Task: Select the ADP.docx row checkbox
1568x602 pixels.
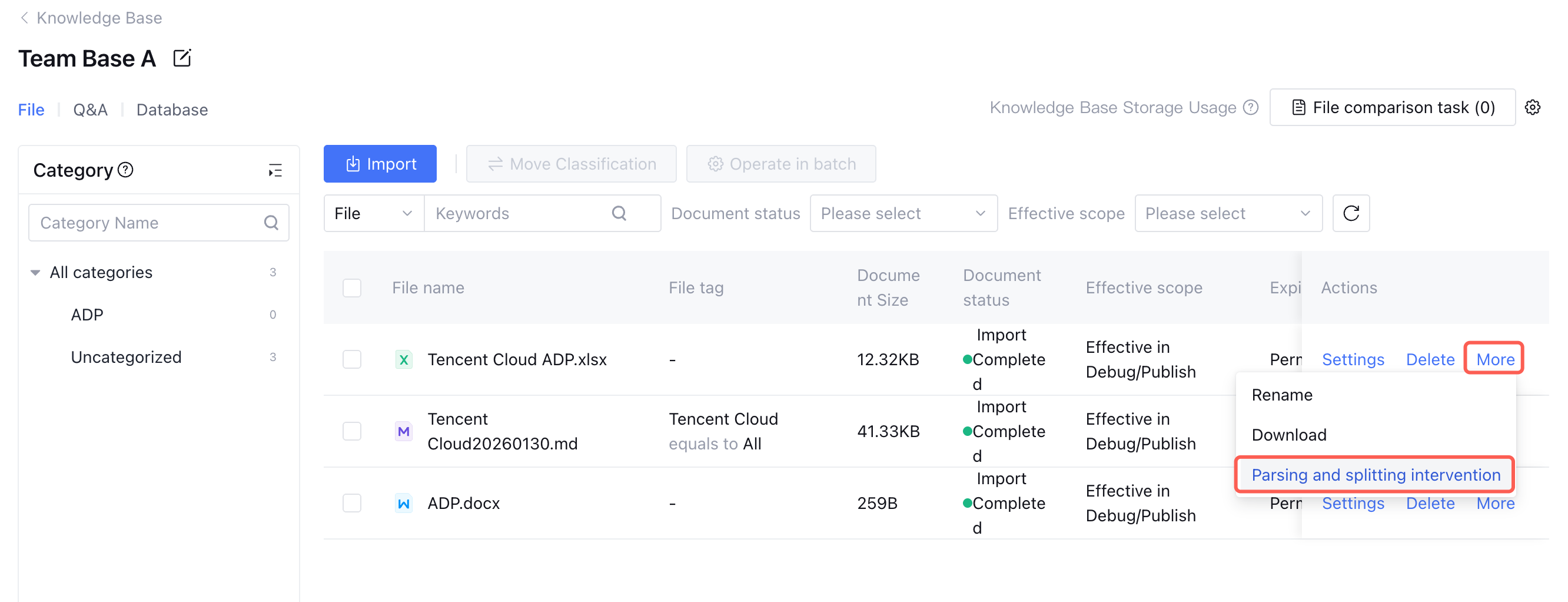Action: point(352,503)
